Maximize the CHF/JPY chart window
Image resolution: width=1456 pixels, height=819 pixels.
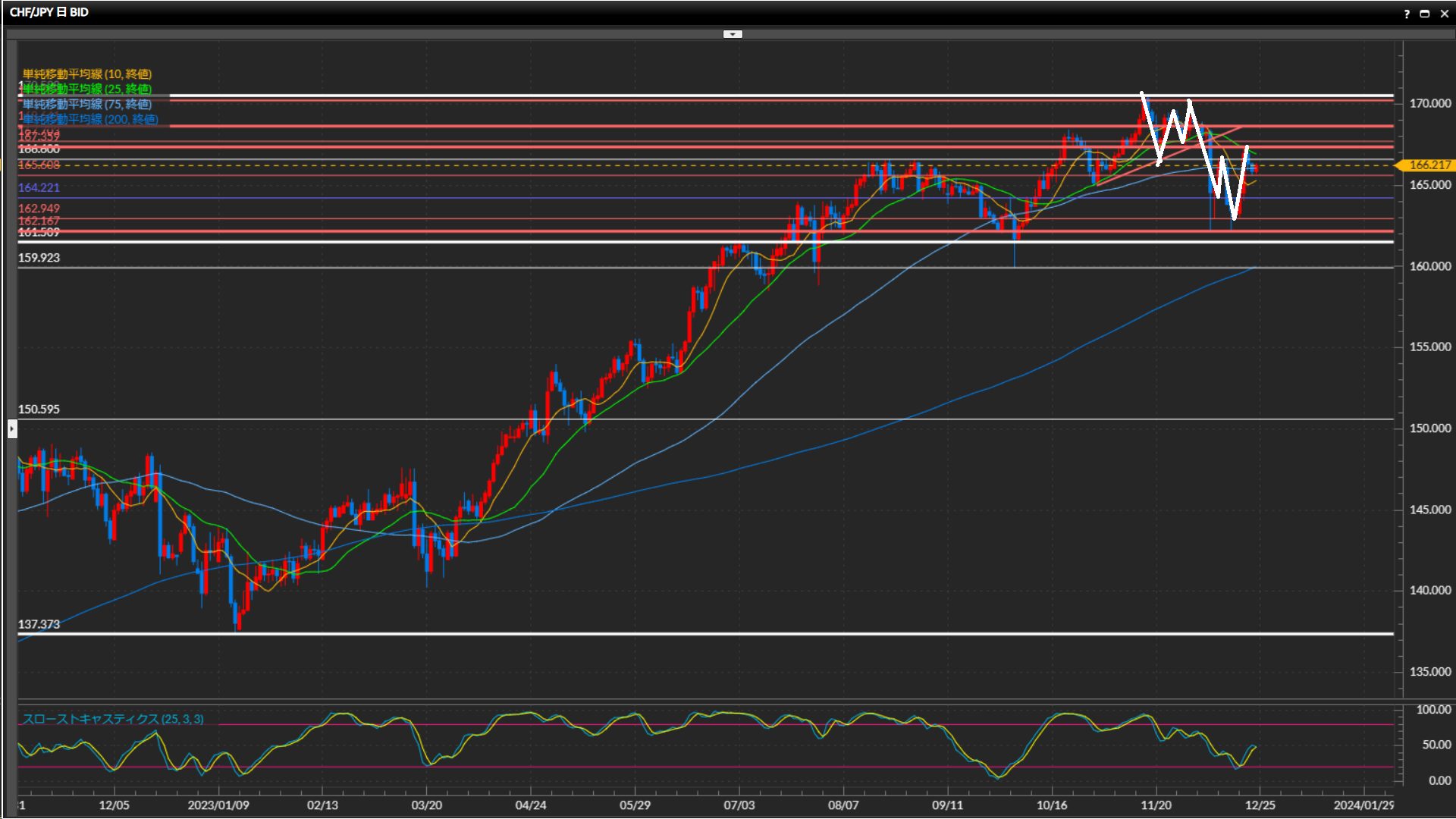tap(1424, 14)
